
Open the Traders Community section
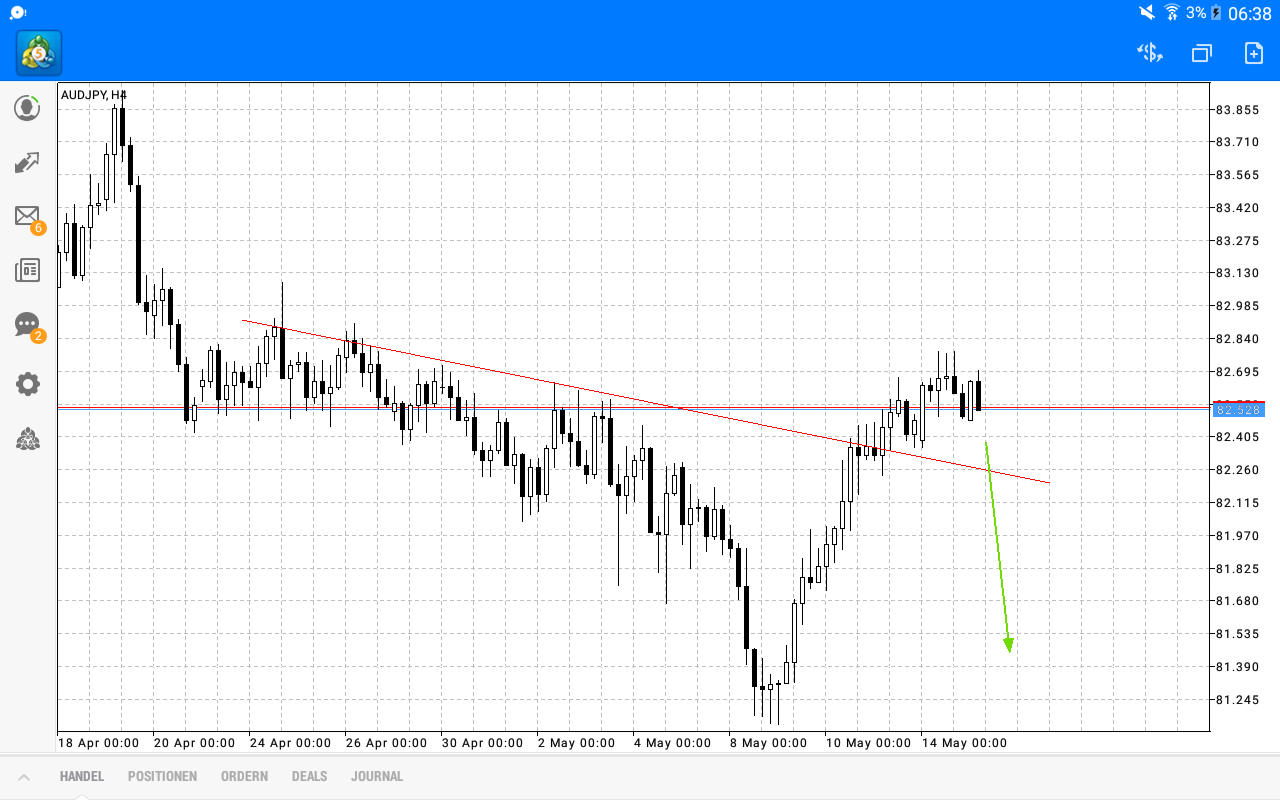(x=27, y=438)
